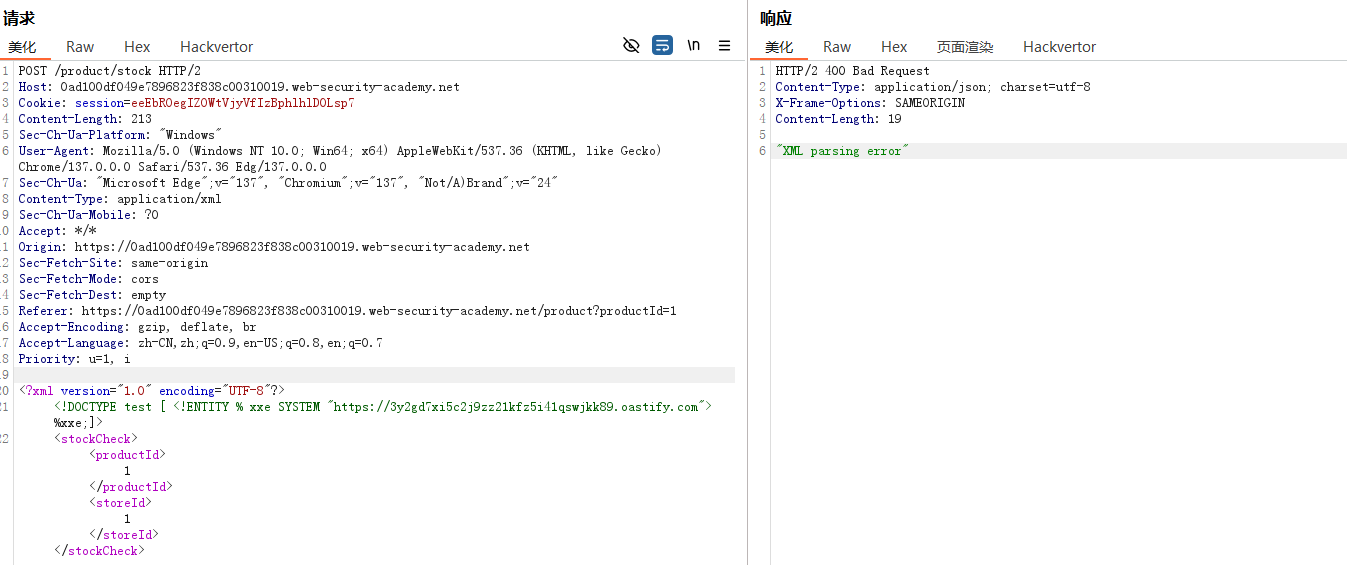The width and height of the screenshot is (1347, 565).
Task: Click the 响应 panel title
Action: tap(776, 17)
